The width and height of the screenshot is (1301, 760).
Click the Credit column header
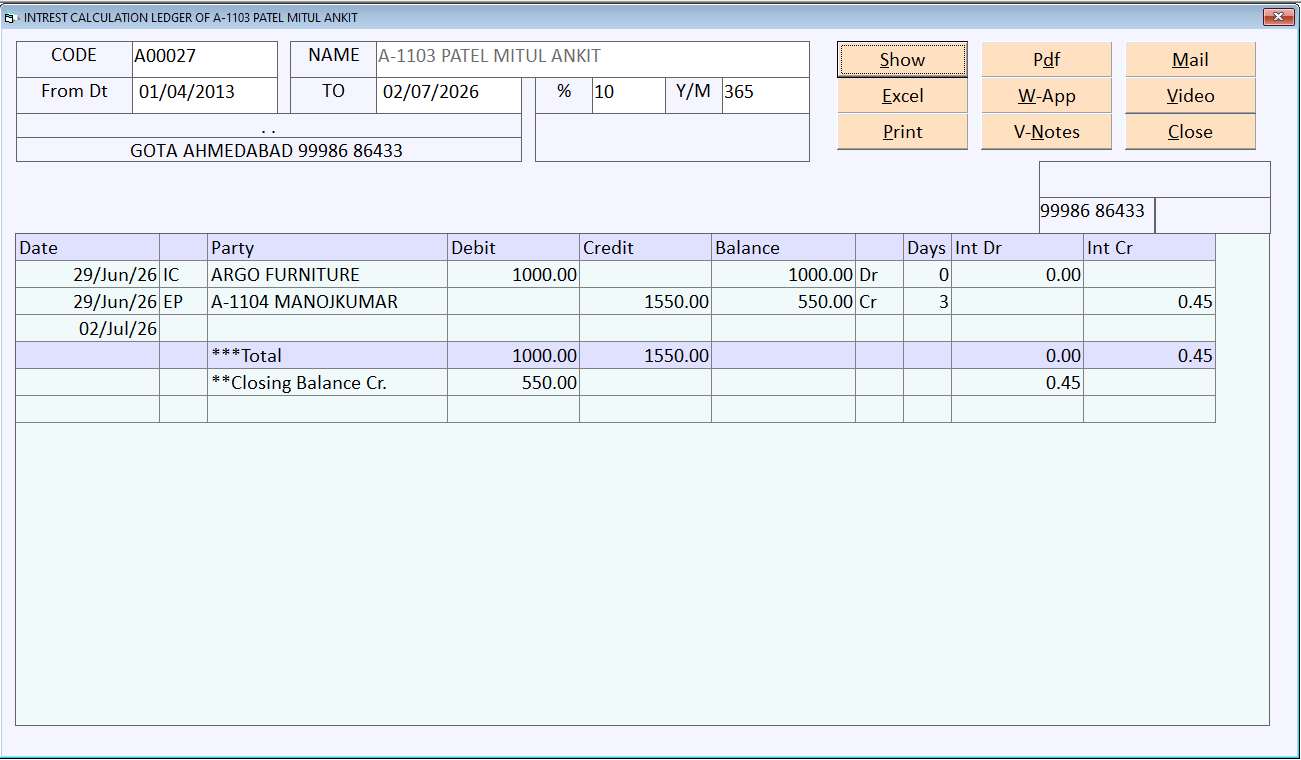[x=645, y=248]
